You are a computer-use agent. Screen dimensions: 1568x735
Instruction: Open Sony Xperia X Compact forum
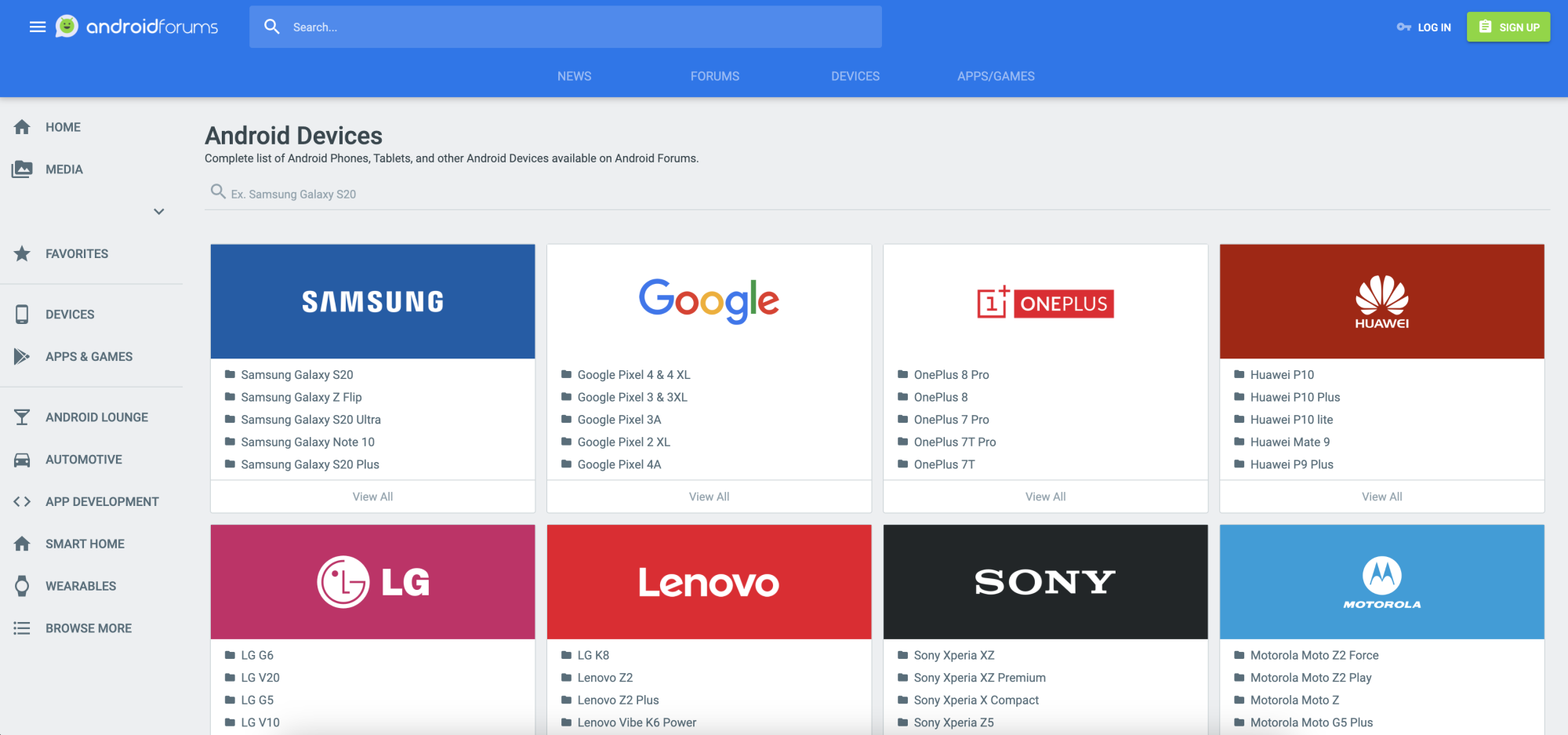pos(976,700)
